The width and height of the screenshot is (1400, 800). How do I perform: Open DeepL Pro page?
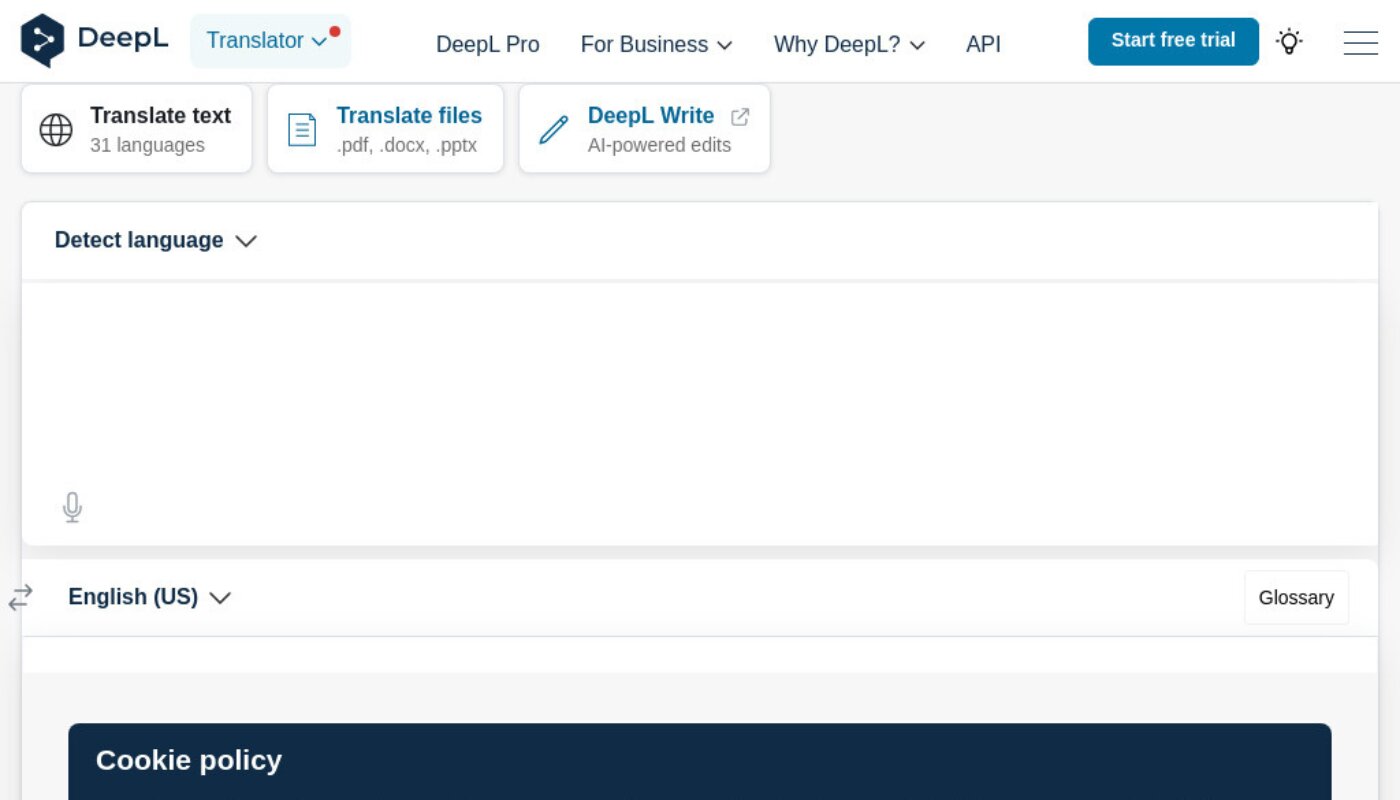coord(488,44)
